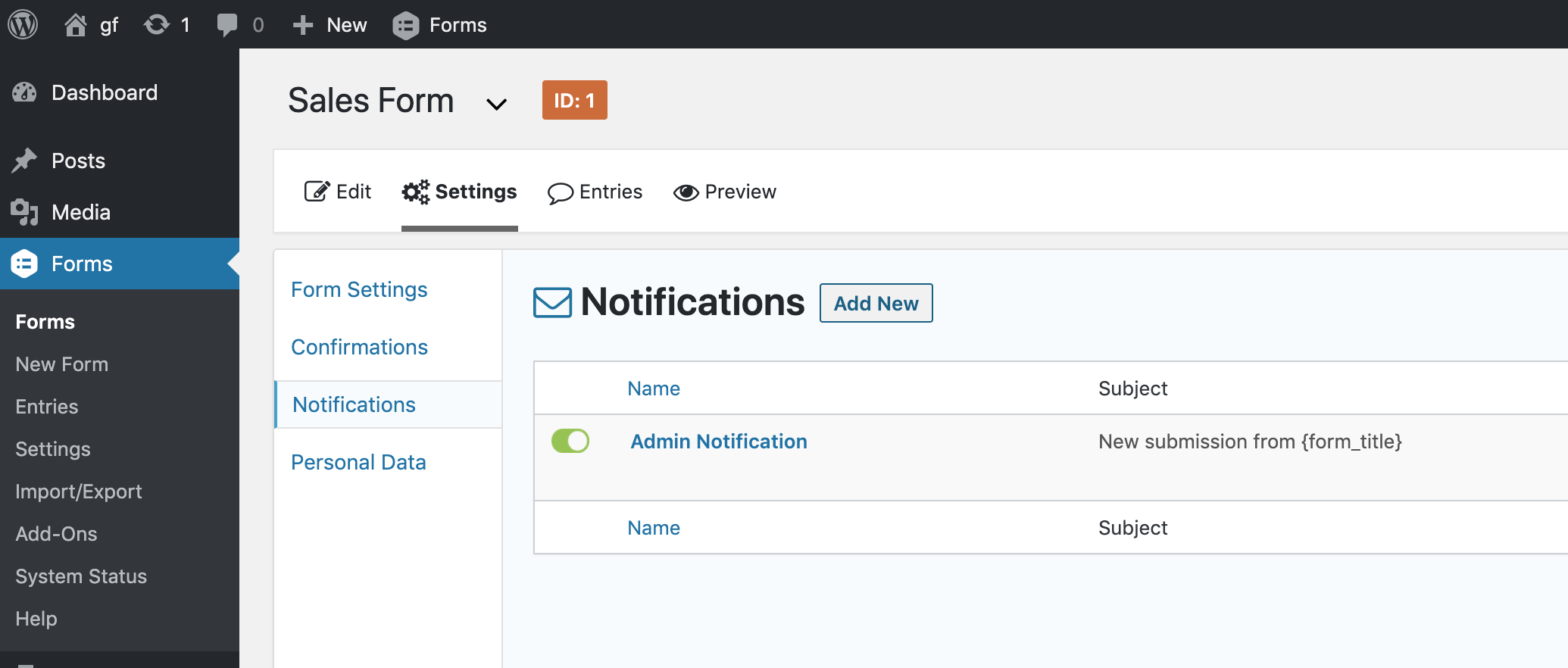Screen dimensions: 1568x668
Task: Click the Forms label in admin bar
Action: click(458, 25)
